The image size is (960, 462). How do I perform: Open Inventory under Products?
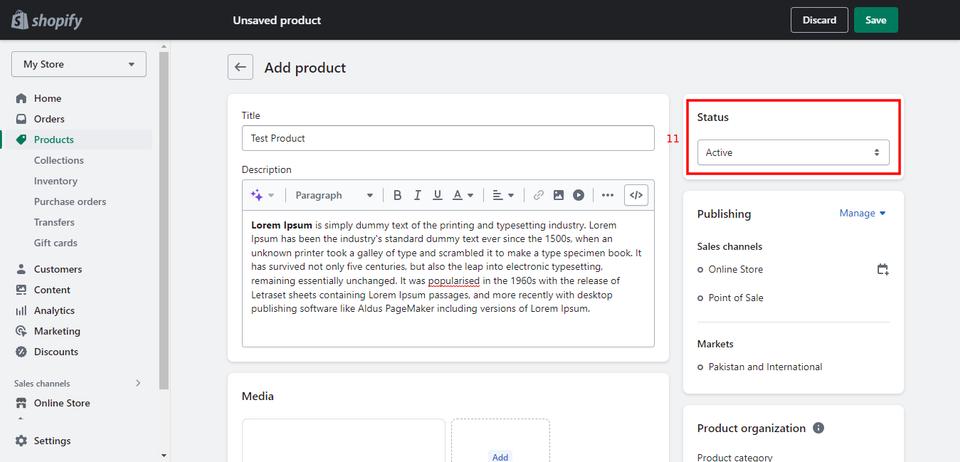(56, 181)
